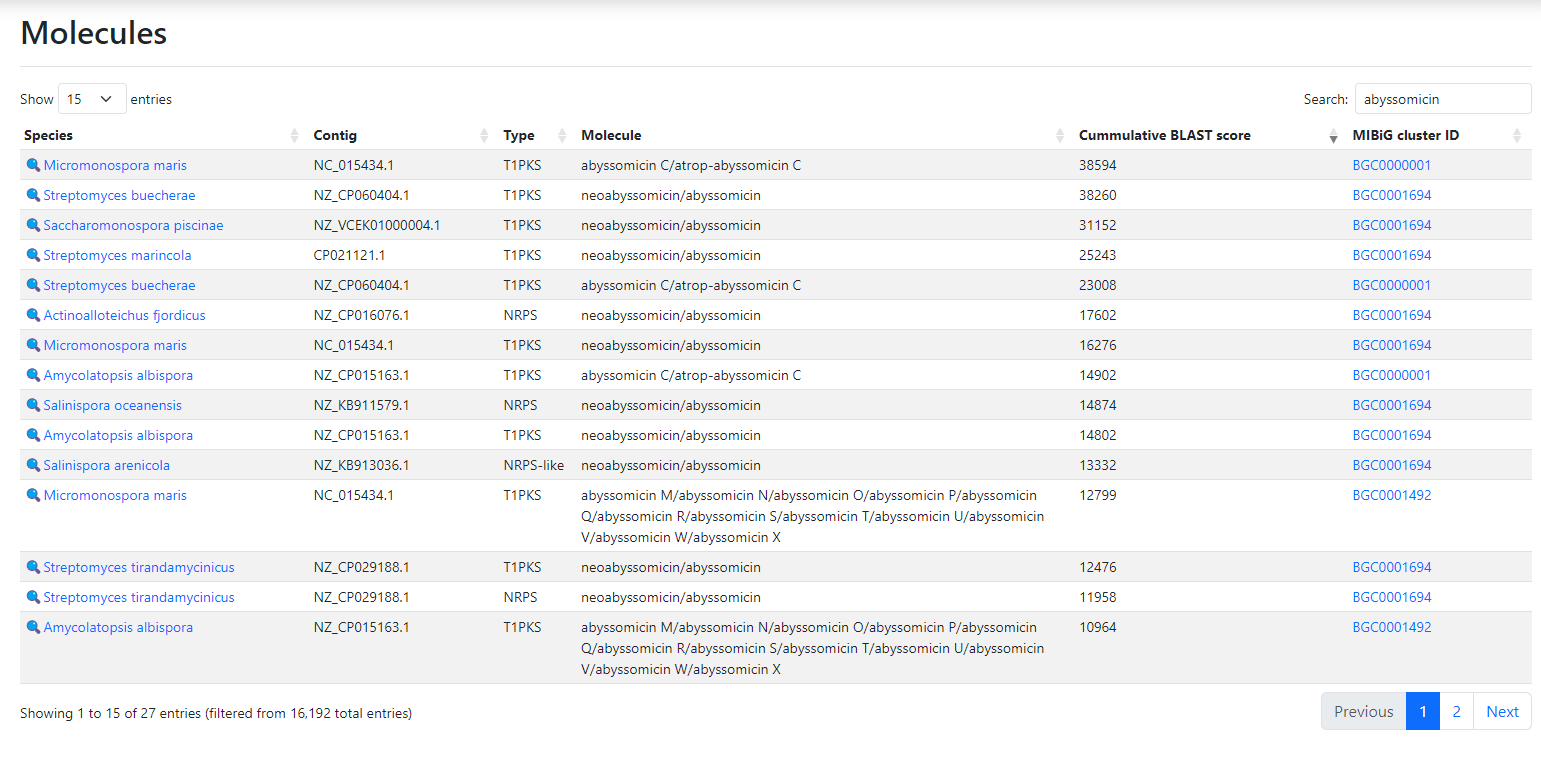Viewport: 1541px width, 758px height.
Task: Open BGC0001694 link in score 16276 row
Action: [x=1392, y=345]
